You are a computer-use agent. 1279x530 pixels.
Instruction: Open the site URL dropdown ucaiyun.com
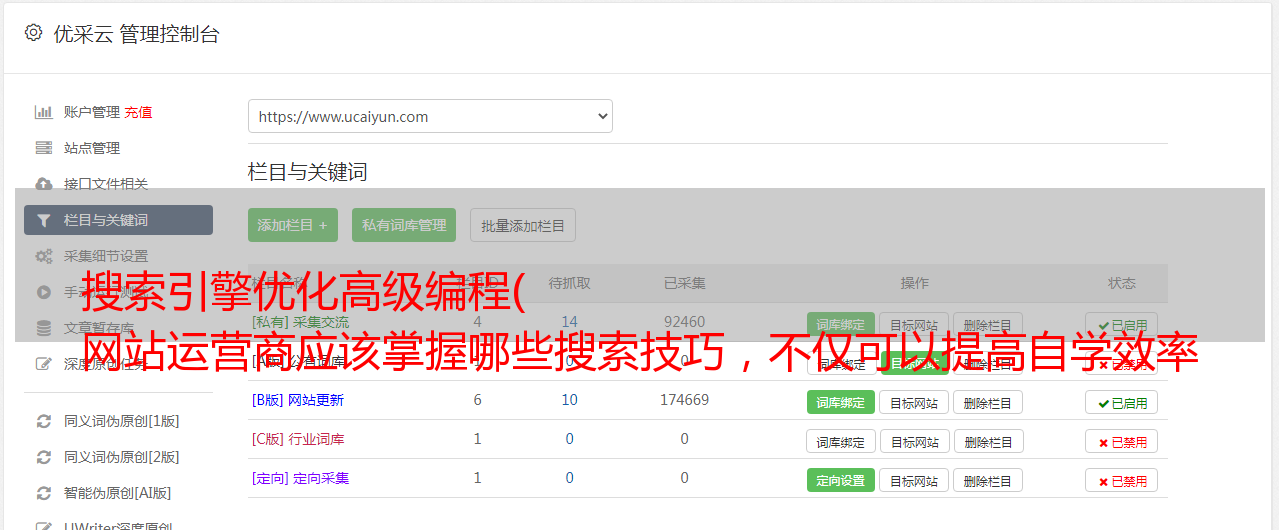click(x=430, y=116)
